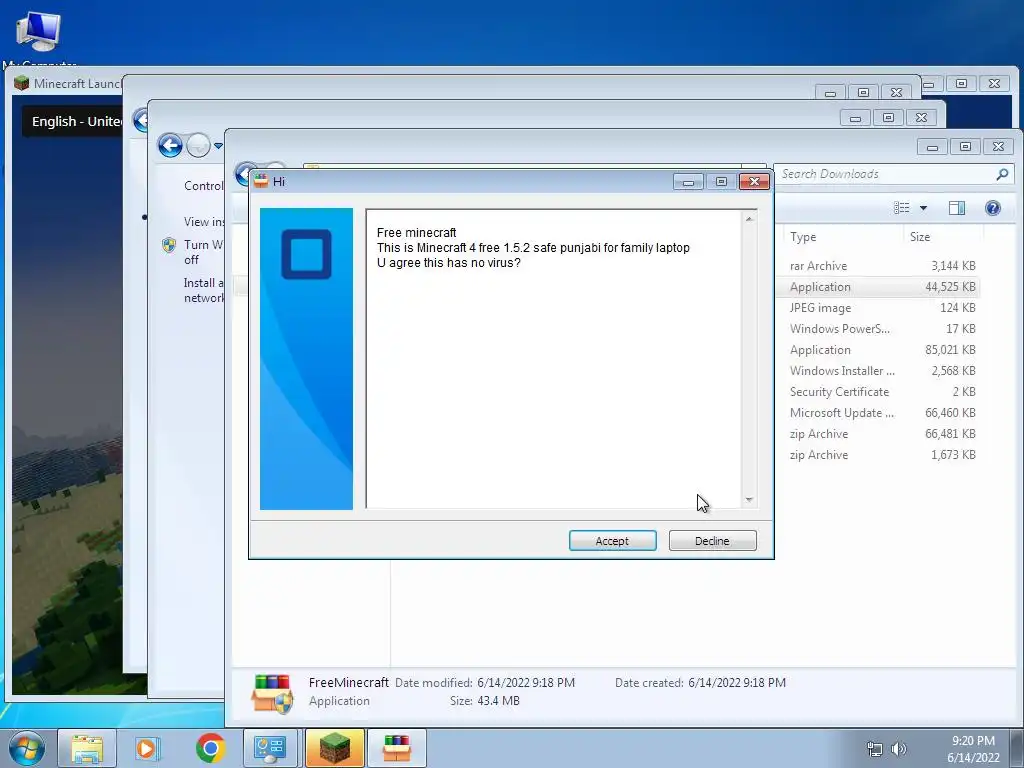The height and width of the screenshot is (768, 1024).
Task: Click the scroll up arrow in license text
Action: click(749, 219)
